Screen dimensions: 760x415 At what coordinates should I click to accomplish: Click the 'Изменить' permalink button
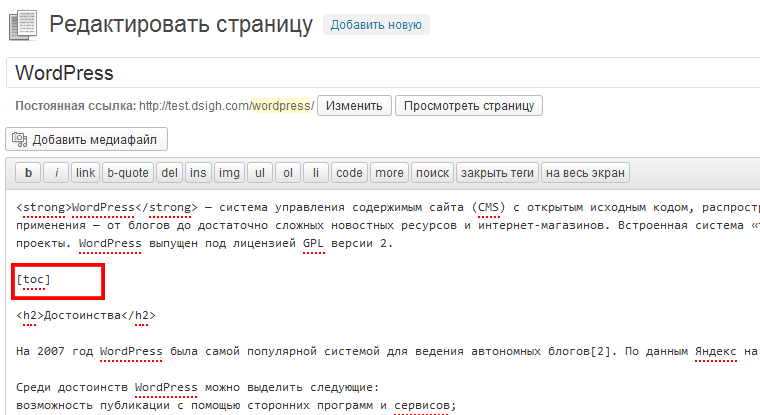(x=354, y=105)
